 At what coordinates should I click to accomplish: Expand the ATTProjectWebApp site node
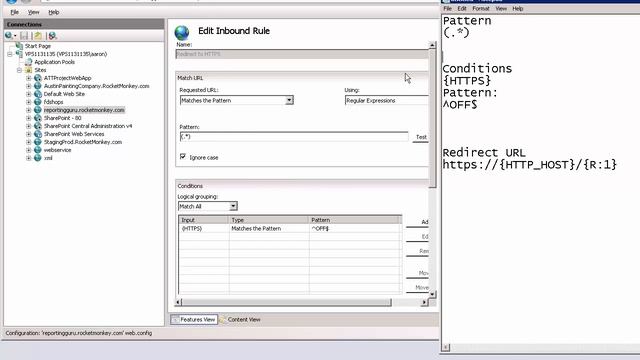[29, 78]
